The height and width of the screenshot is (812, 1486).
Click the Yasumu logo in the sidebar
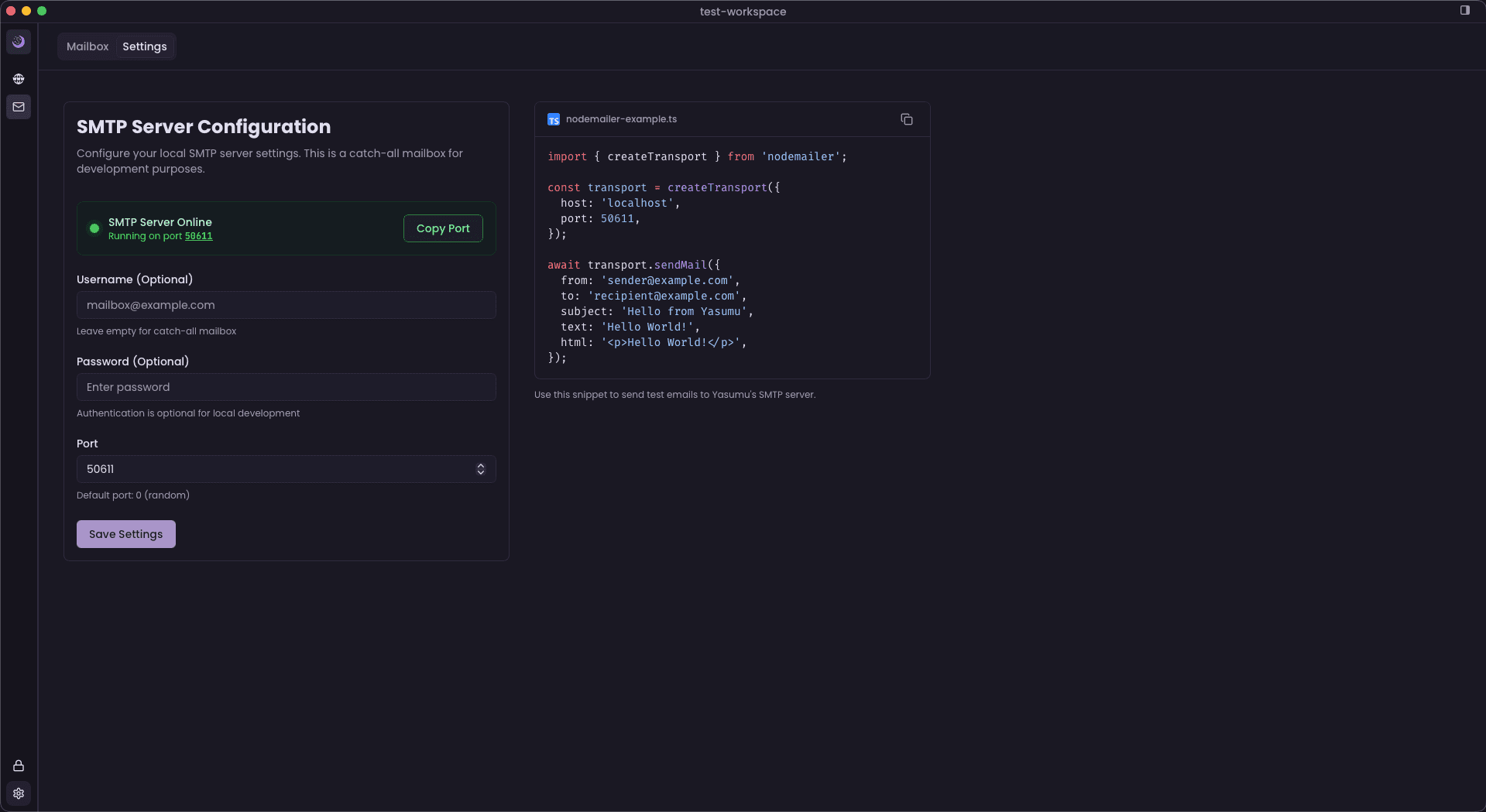[x=19, y=42]
